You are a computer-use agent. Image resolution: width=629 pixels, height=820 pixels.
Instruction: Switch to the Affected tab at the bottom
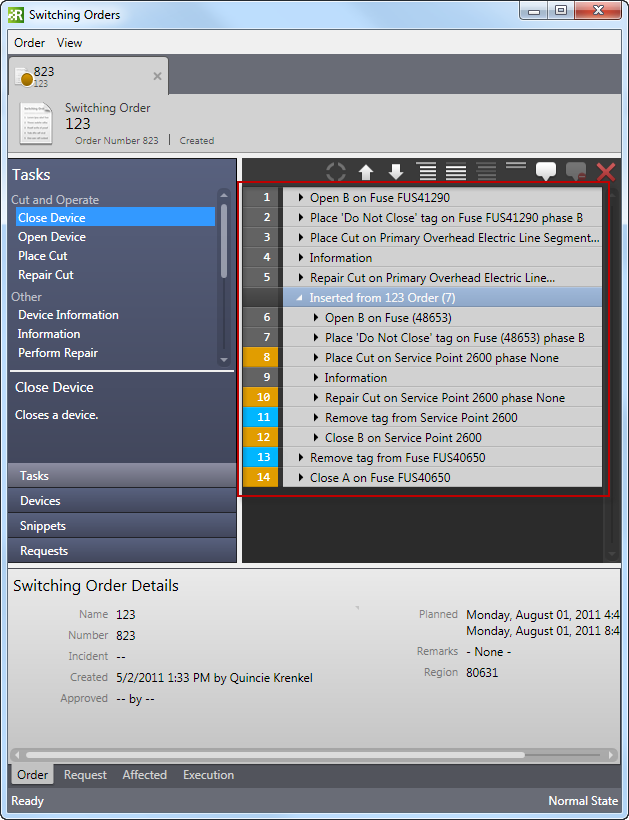point(144,775)
